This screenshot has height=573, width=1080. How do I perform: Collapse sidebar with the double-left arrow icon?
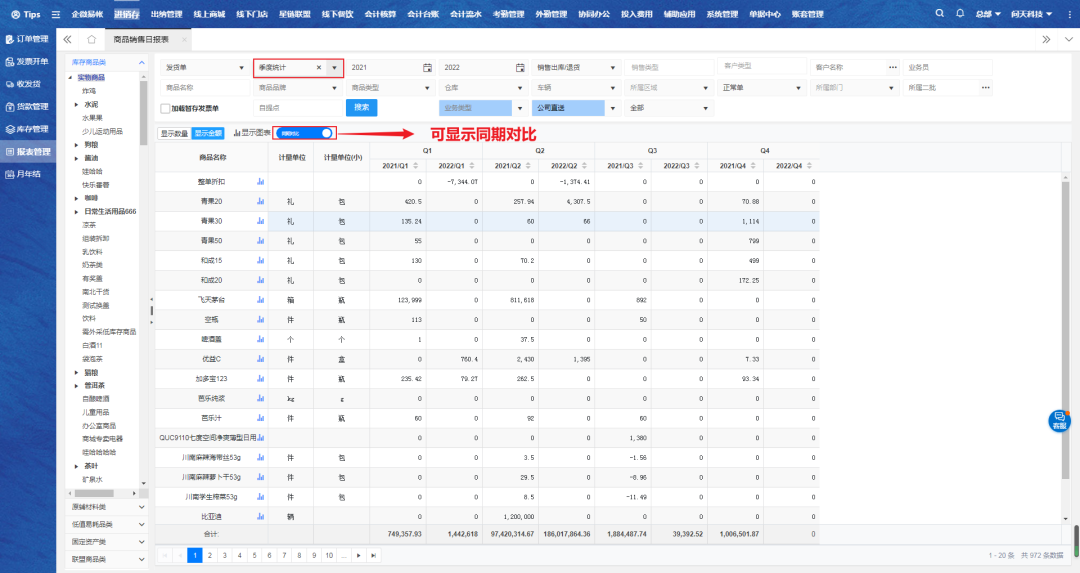pos(67,39)
